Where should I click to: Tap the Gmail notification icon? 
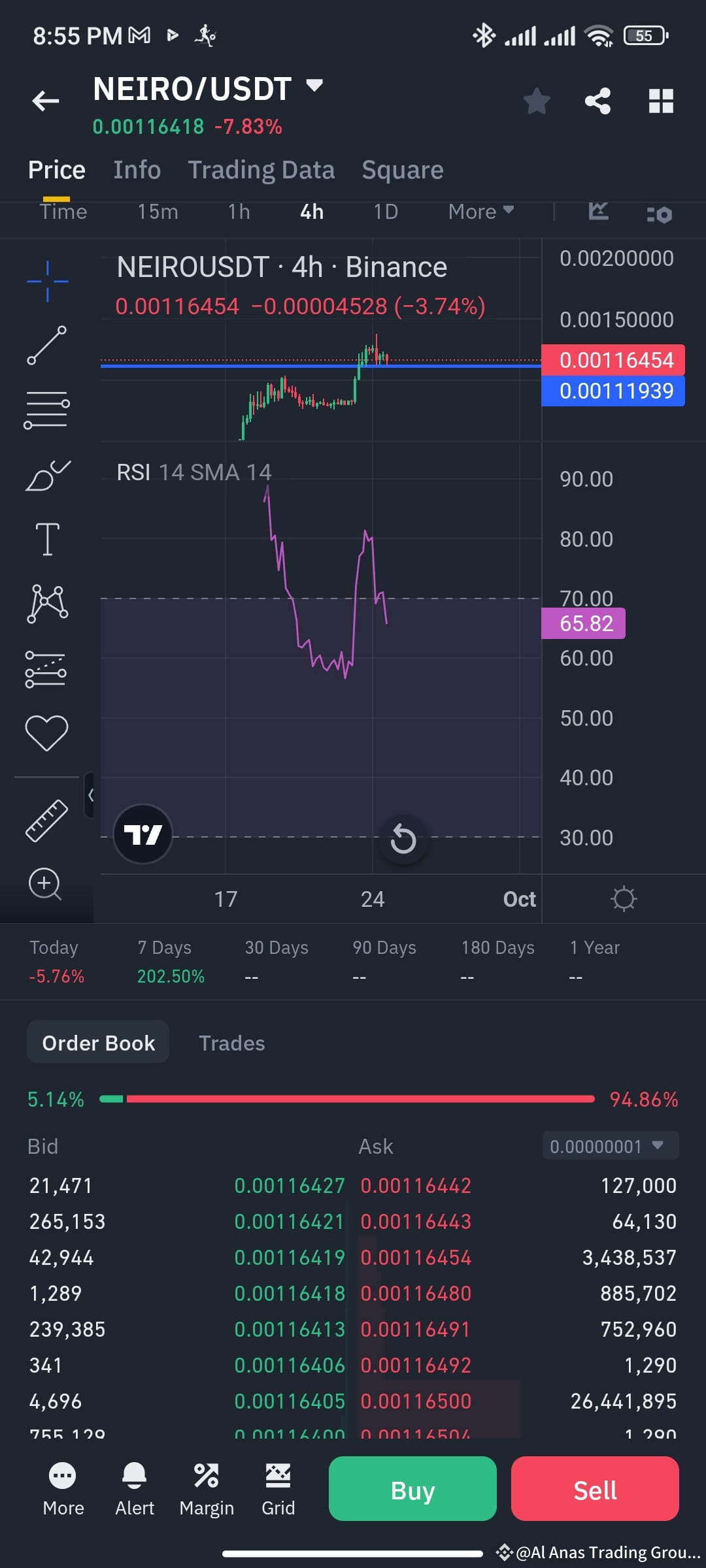click(x=139, y=35)
